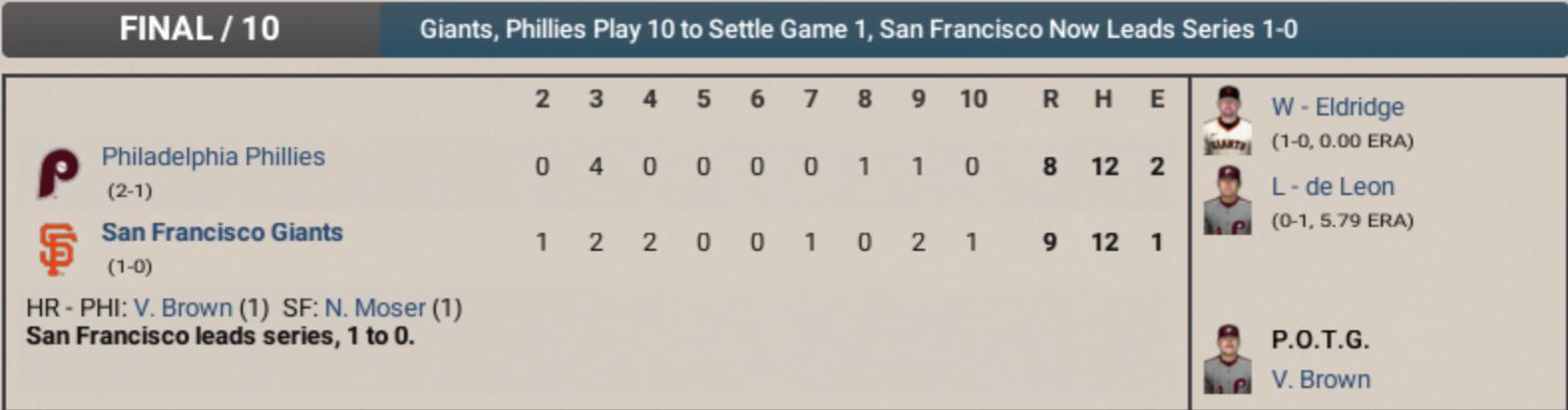Click the 10th inning column header
Screen dimensions: 1568x410
[973, 100]
